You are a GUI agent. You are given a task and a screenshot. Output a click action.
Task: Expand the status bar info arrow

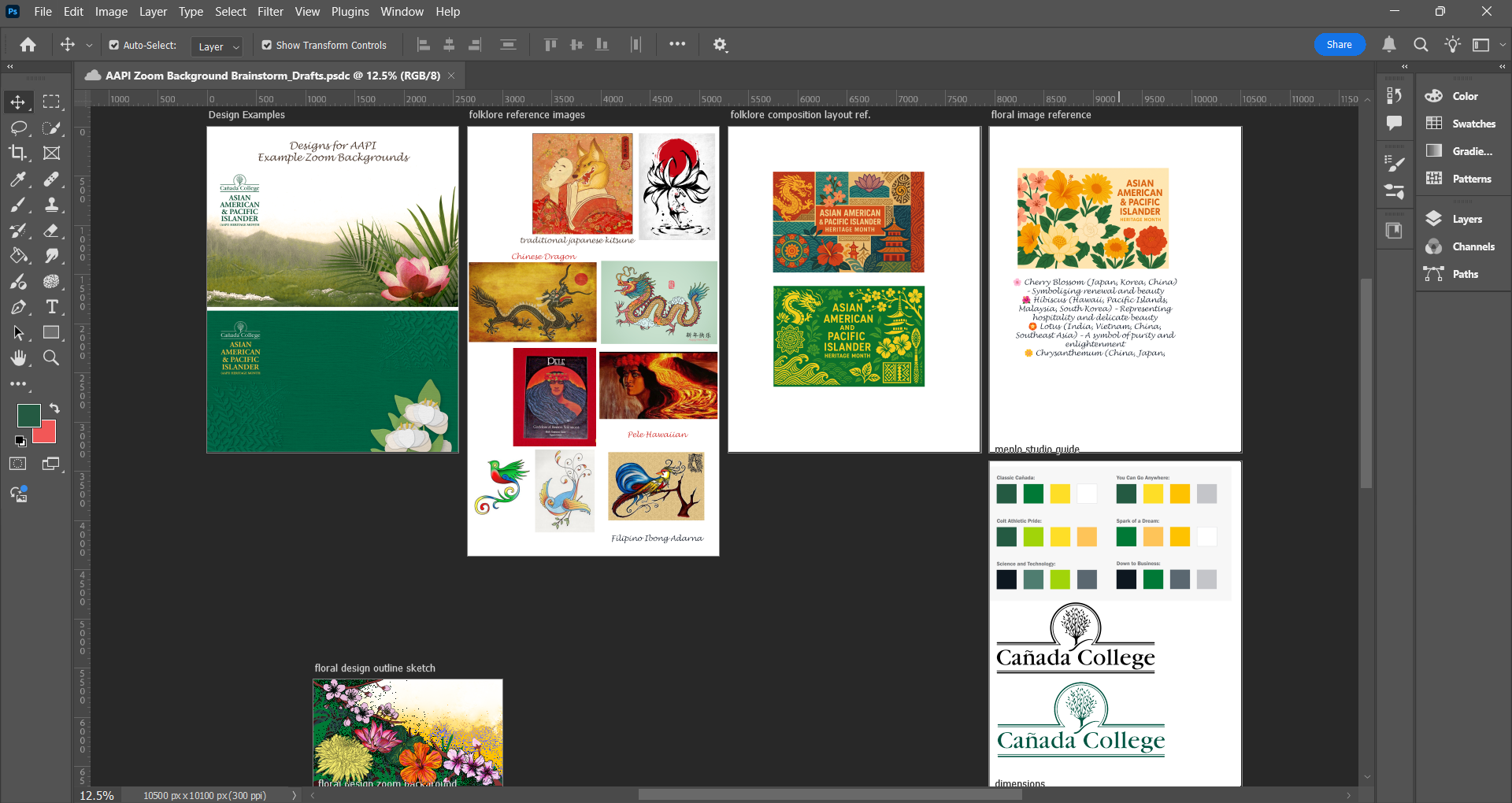pyautogui.click(x=295, y=795)
